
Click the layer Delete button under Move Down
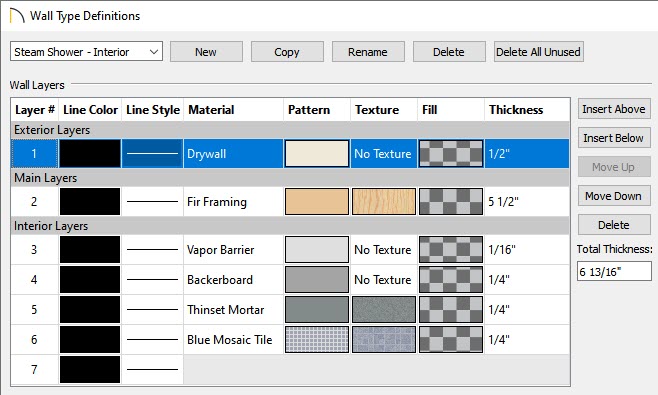pos(614,225)
